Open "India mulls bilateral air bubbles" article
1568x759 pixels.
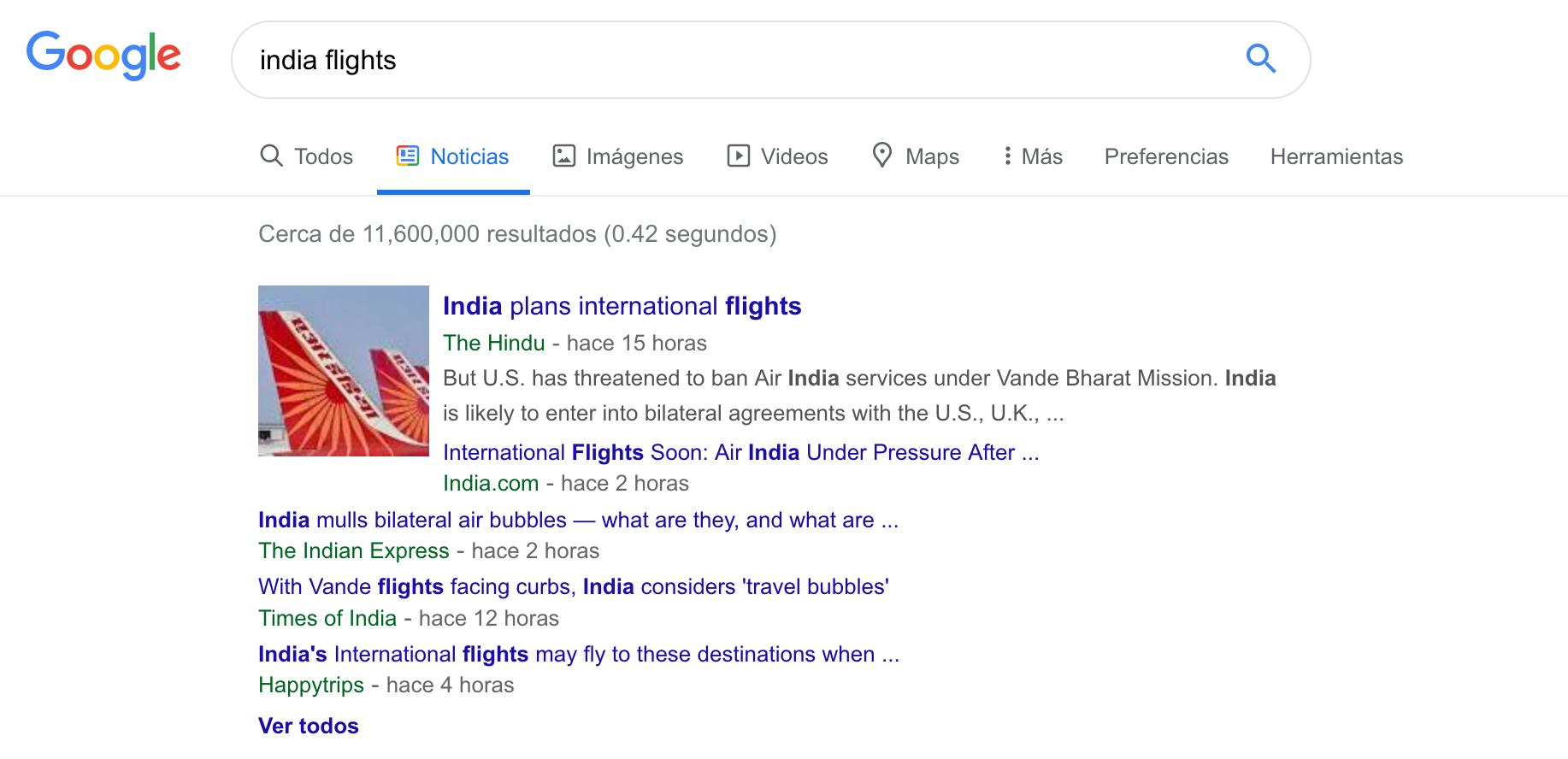[578, 520]
